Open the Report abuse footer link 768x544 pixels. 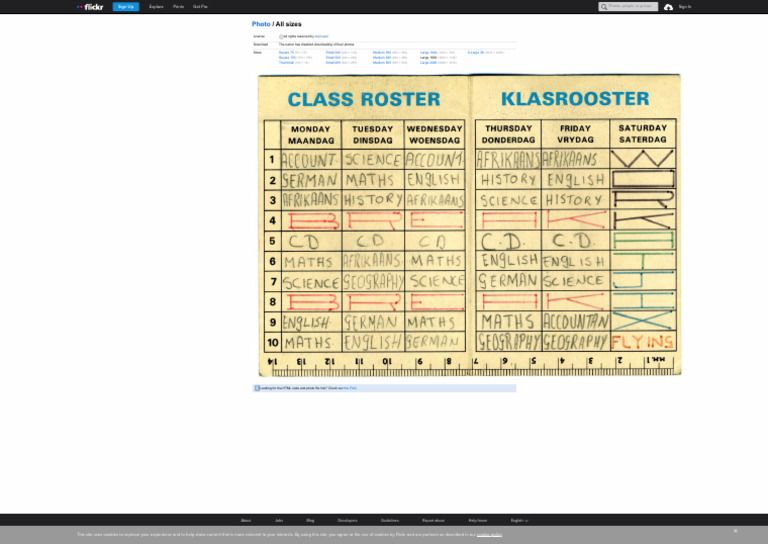[x=433, y=520]
